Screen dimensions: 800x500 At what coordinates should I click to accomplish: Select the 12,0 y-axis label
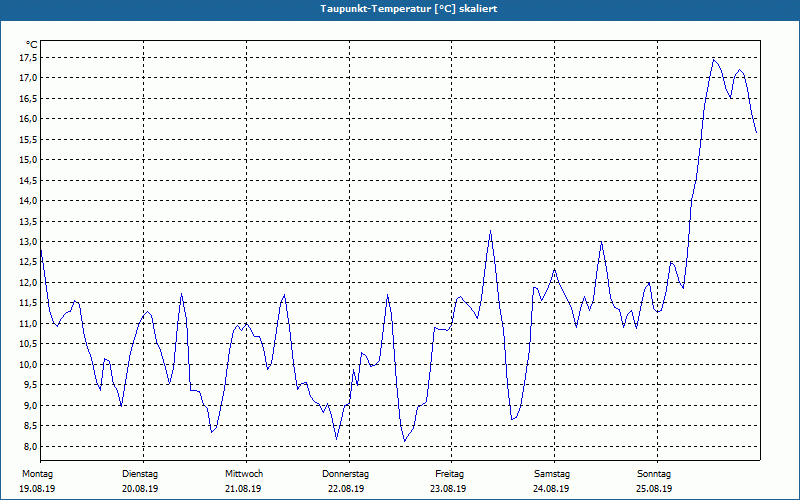tap(29, 283)
